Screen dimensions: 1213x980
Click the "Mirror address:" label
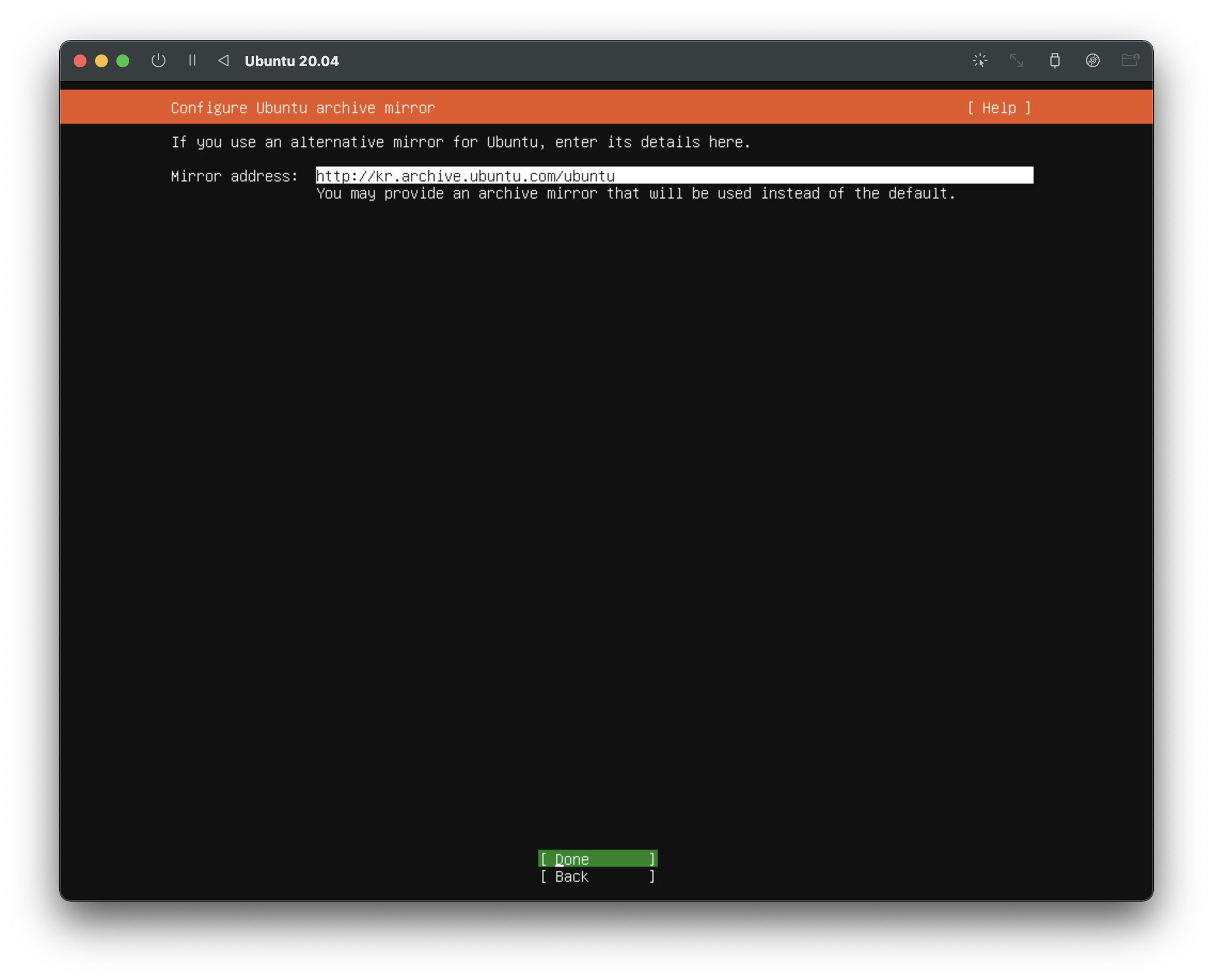[x=234, y=176]
